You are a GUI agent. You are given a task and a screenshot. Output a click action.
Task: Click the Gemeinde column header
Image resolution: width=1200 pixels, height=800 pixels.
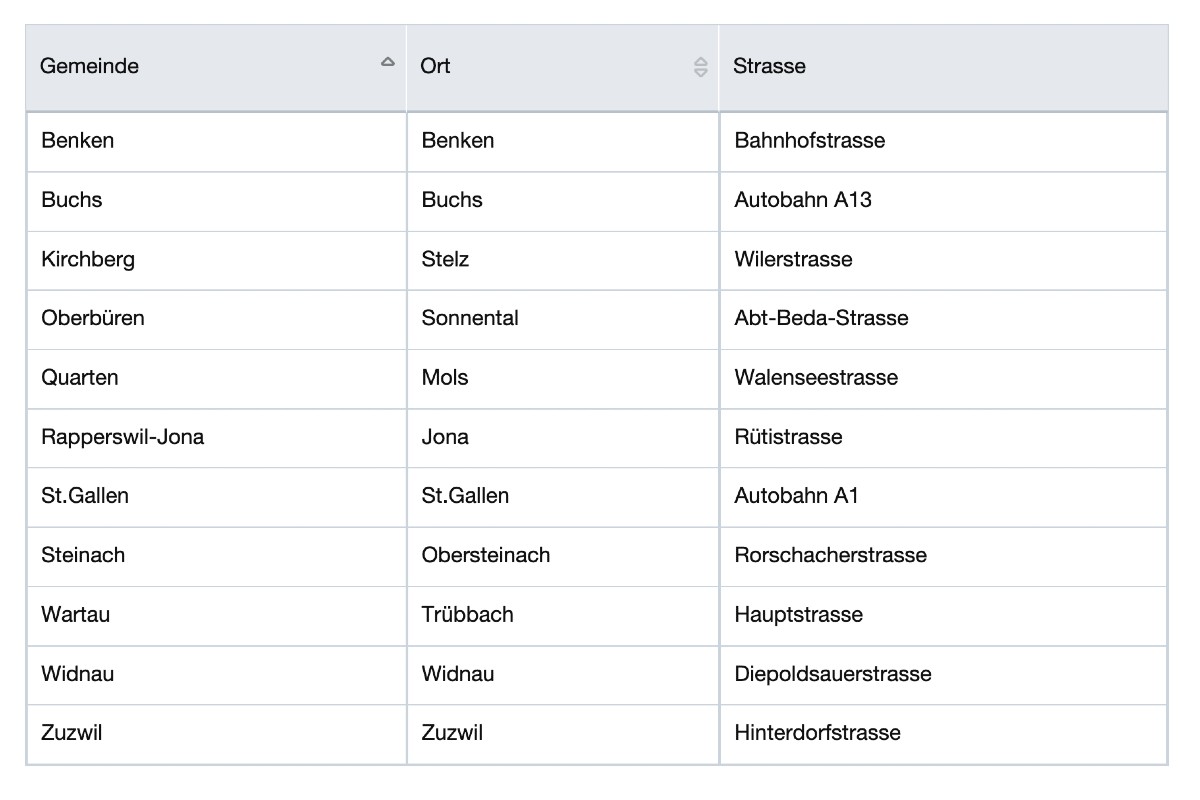tap(90, 66)
